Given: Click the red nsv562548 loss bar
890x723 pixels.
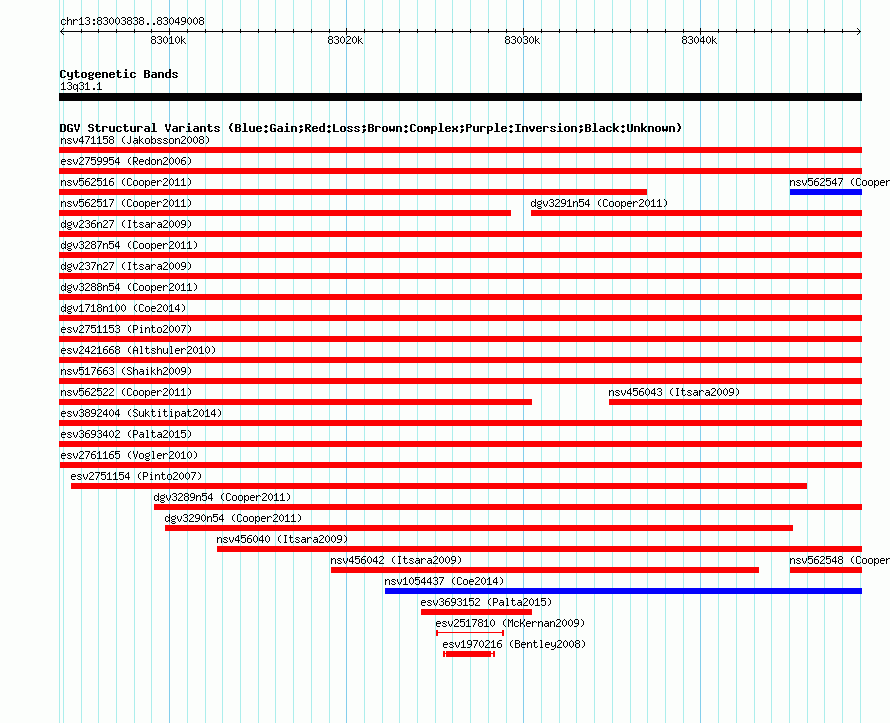Looking at the screenshot, I should (825, 570).
